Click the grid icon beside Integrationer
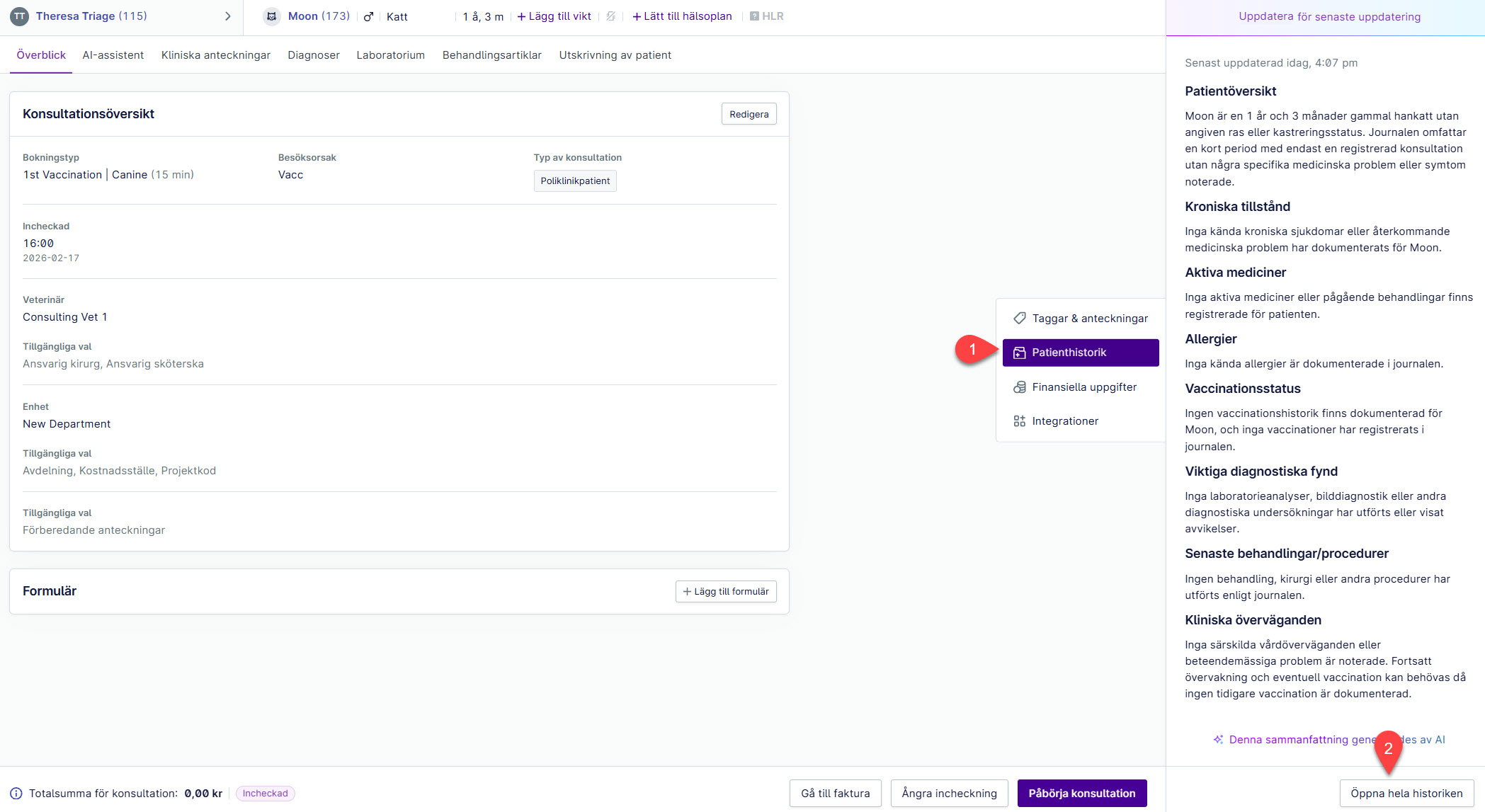Viewport: 1485px width, 812px height. (x=1020, y=421)
